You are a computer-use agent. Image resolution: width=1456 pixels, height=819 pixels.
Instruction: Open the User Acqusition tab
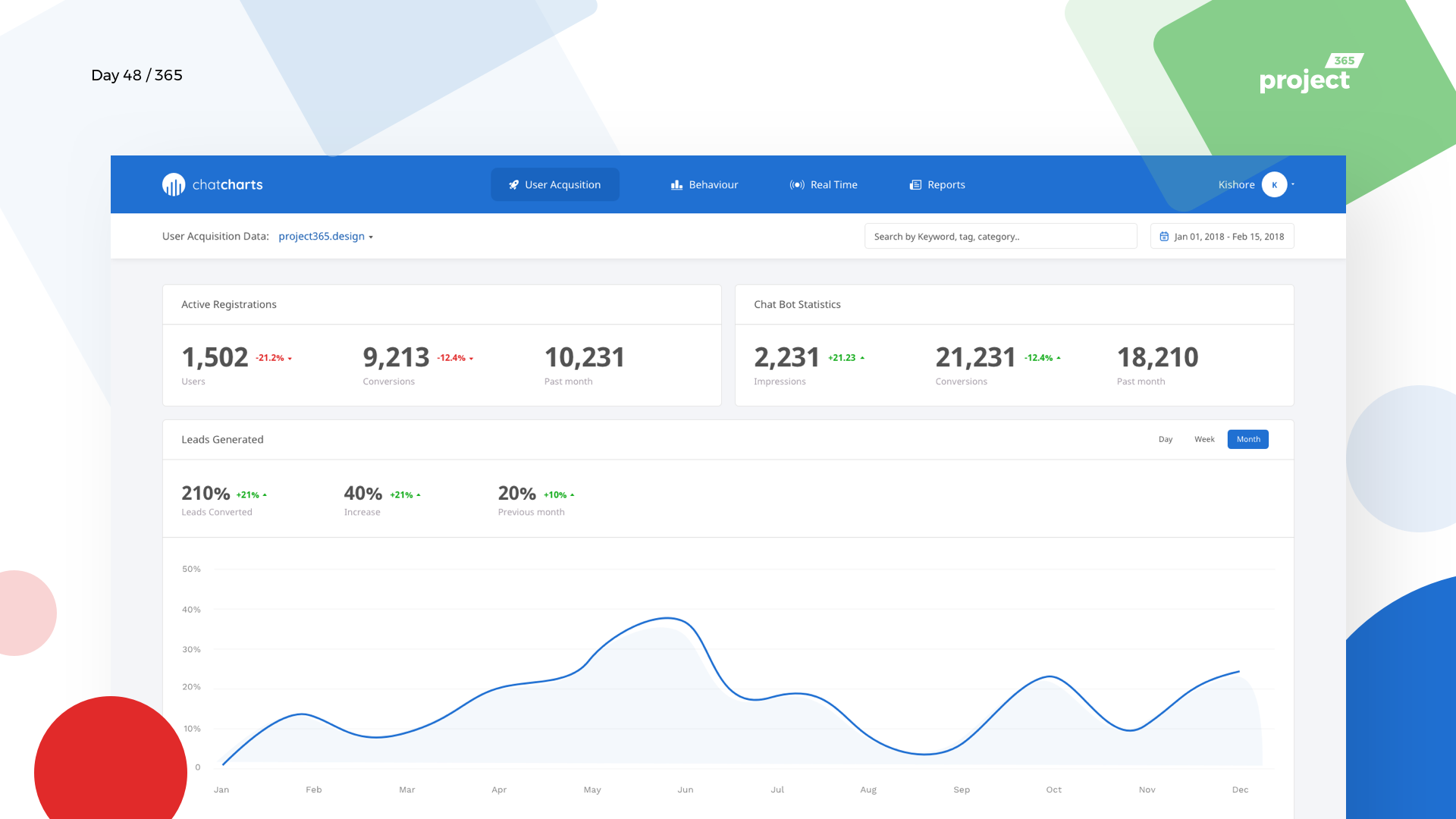pos(555,184)
